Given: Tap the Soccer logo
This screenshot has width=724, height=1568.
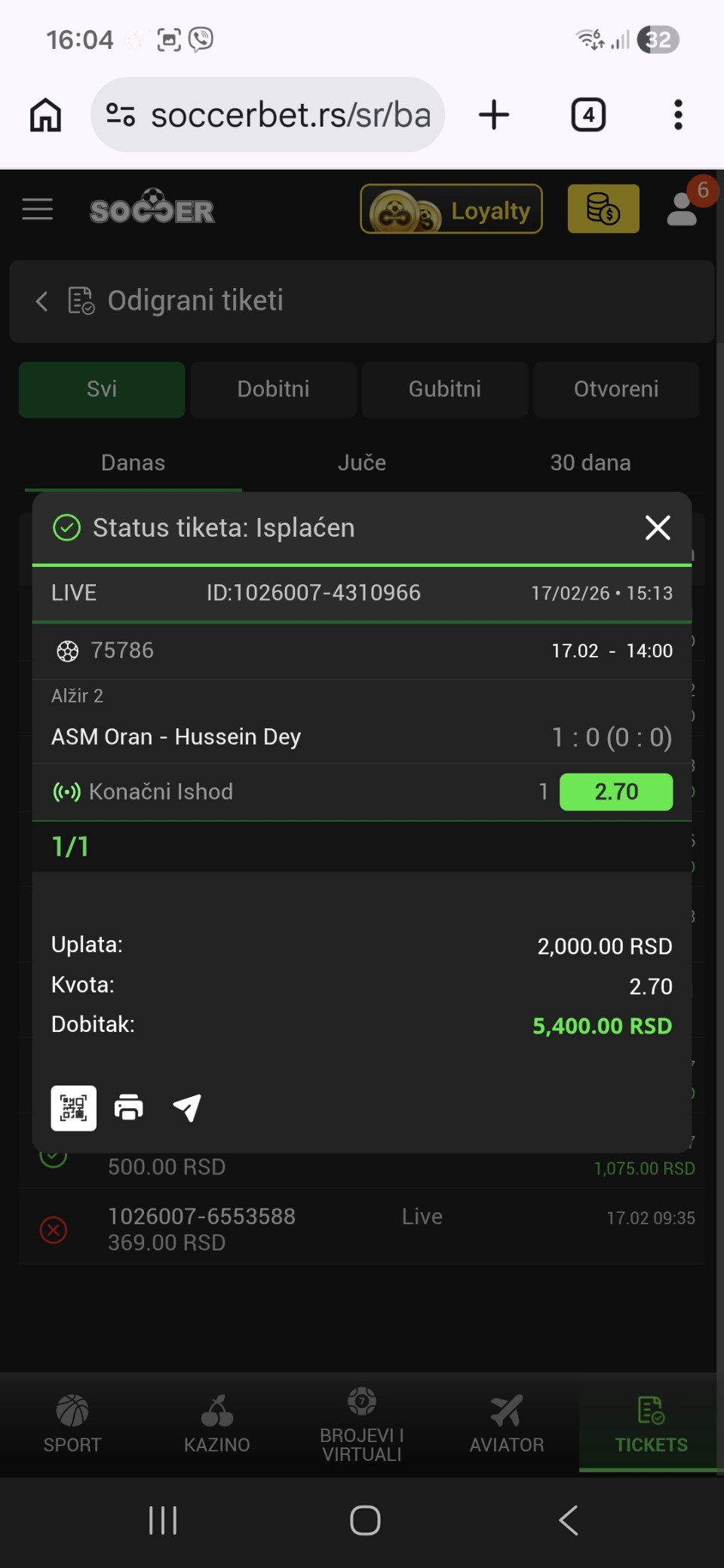Looking at the screenshot, I should (152, 208).
